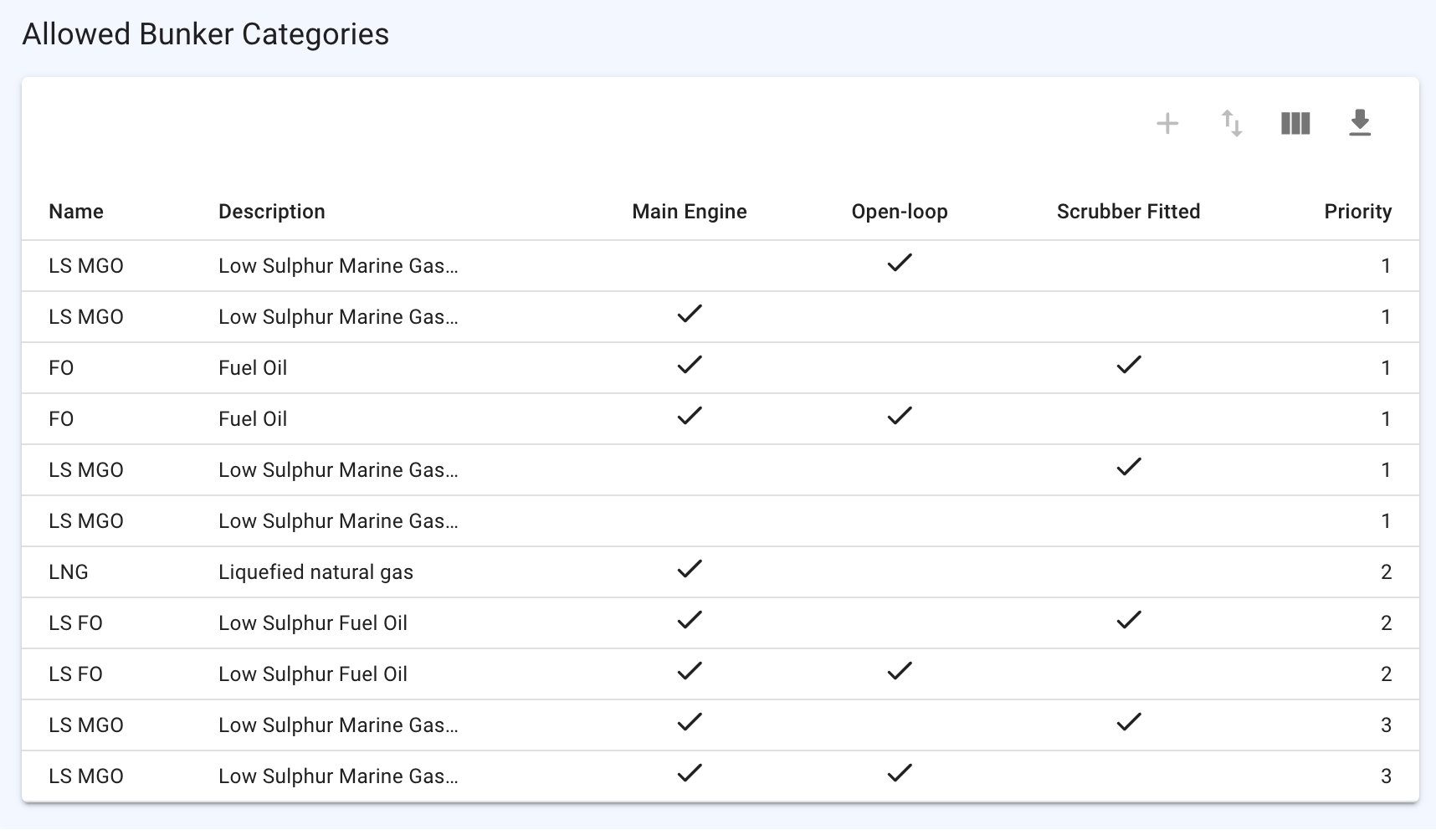Open the column chooser icon
The image size is (1436, 840).
[x=1295, y=124]
